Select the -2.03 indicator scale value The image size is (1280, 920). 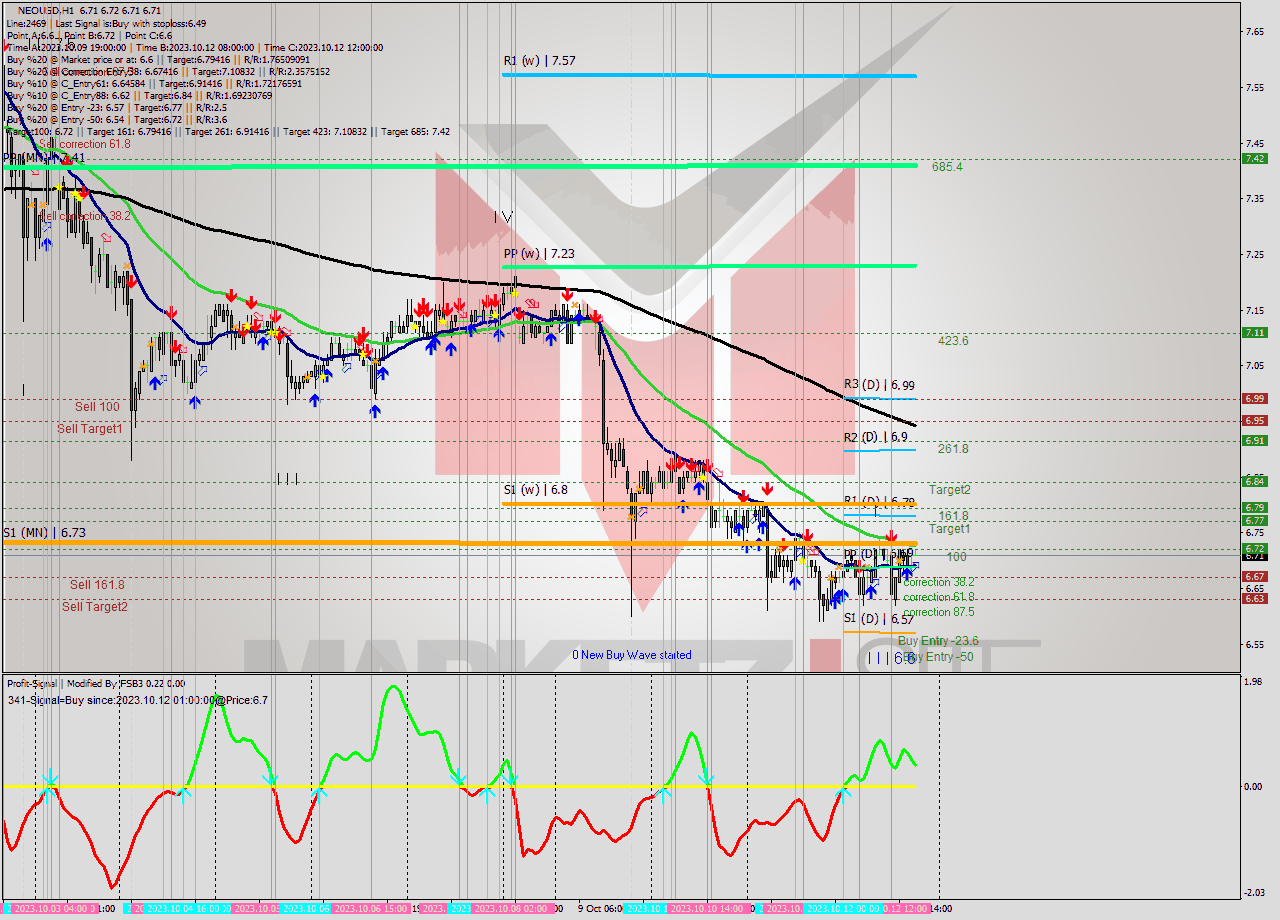point(1253,893)
